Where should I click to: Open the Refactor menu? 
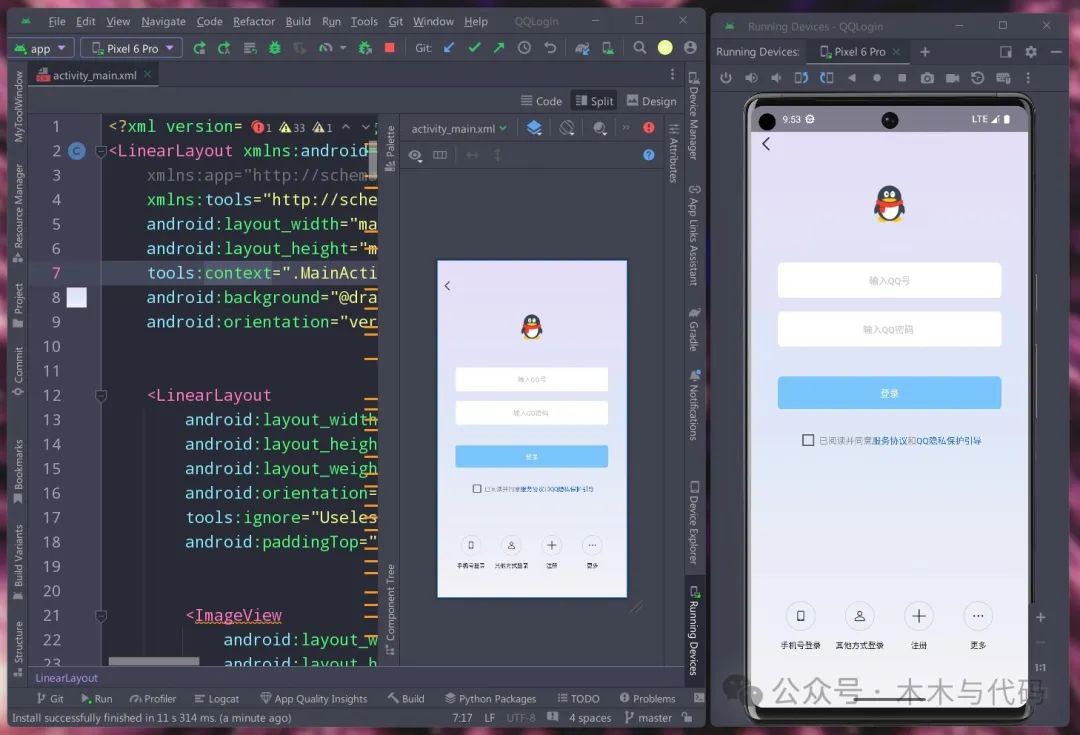pyautogui.click(x=253, y=21)
